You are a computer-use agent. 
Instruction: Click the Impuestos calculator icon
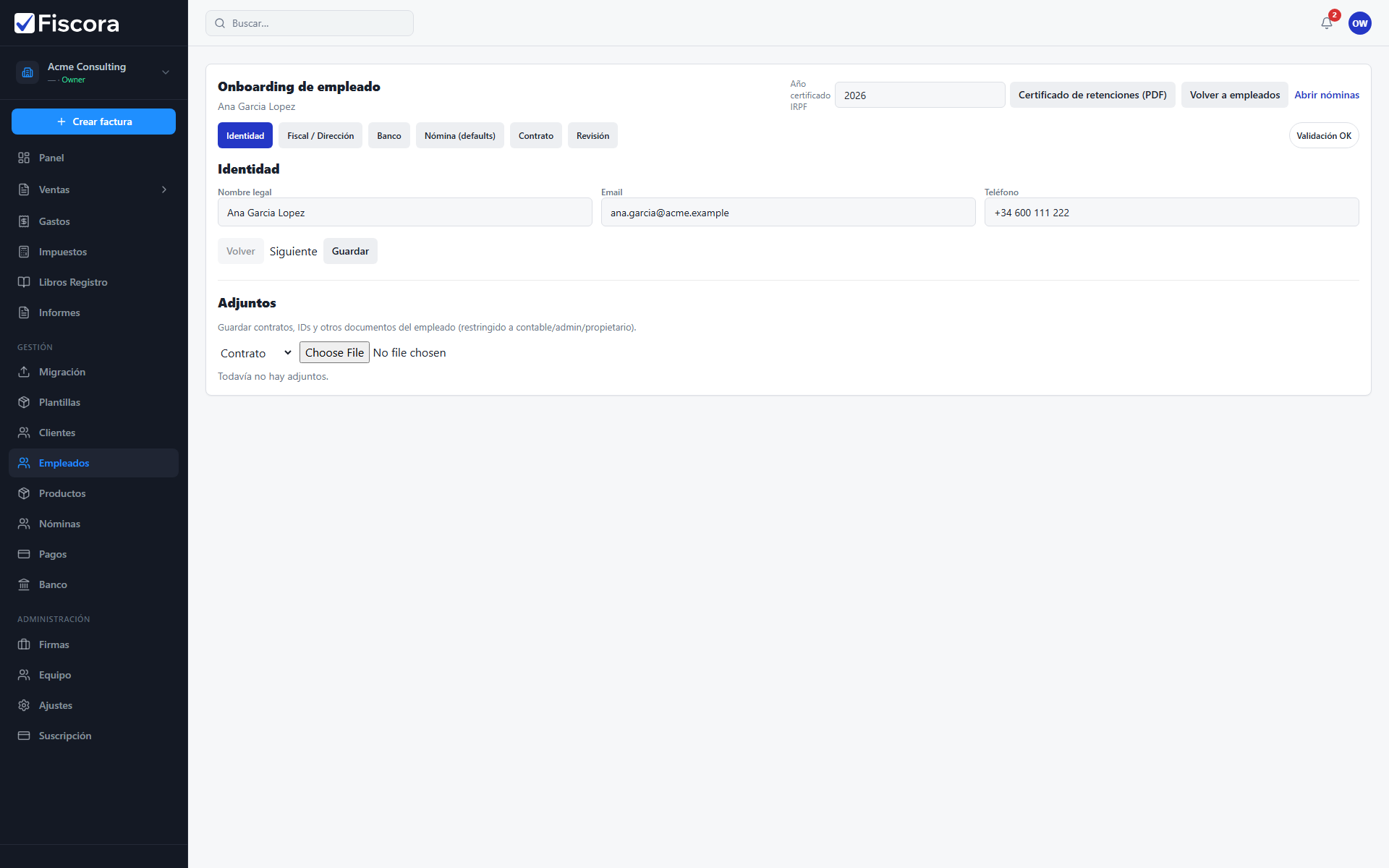pos(24,252)
